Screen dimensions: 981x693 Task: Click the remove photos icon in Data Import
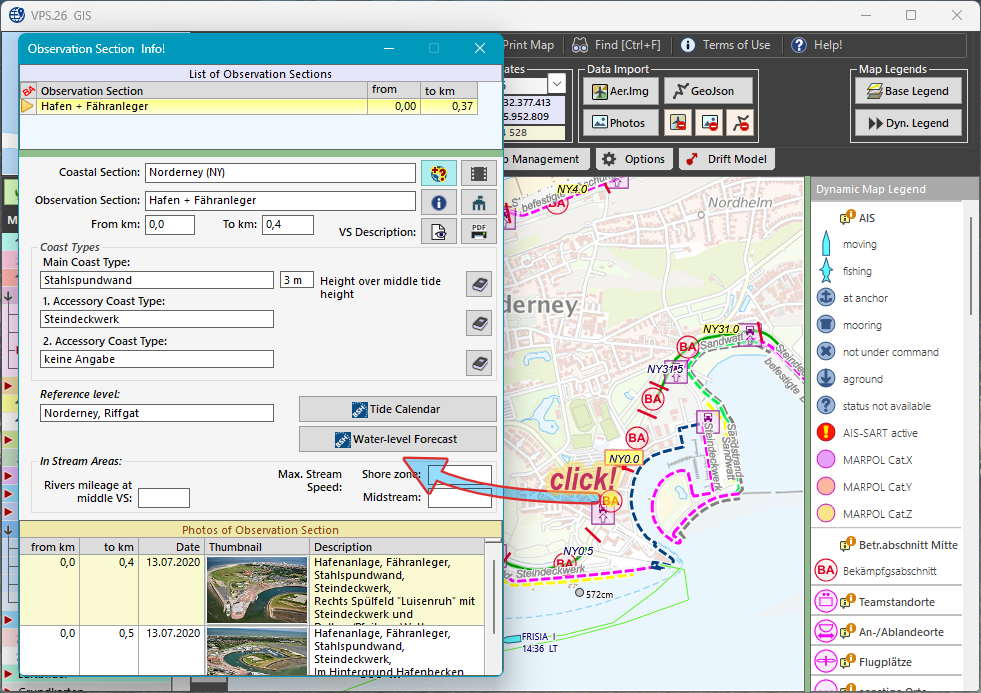[x=709, y=123]
